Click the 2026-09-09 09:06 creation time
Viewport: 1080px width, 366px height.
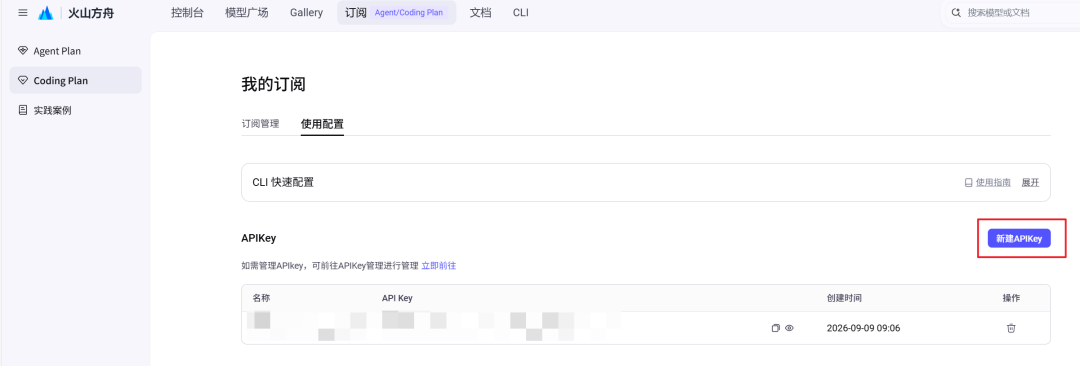(x=863, y=328)
